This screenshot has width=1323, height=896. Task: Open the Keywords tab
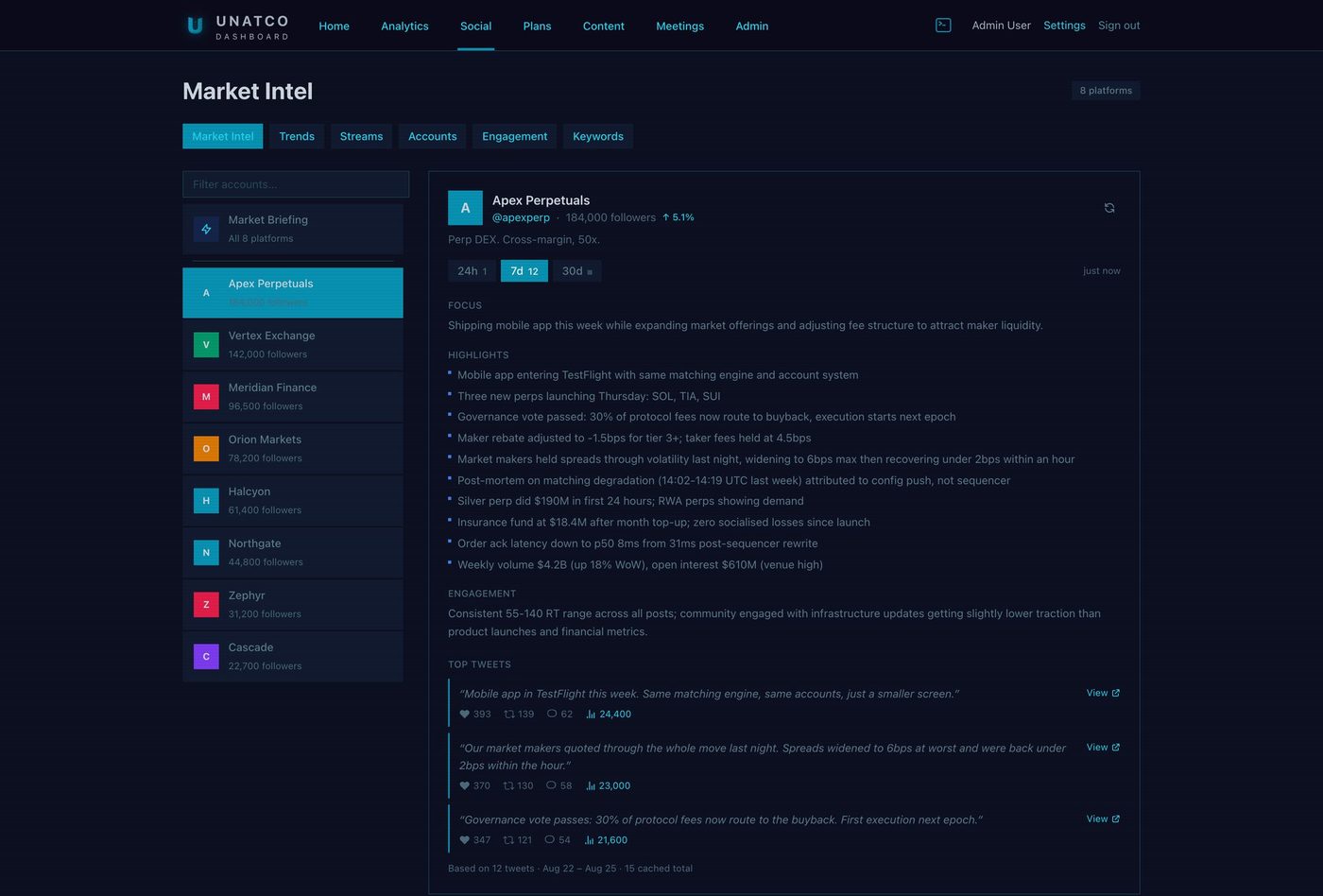click(x=598, y=136)
